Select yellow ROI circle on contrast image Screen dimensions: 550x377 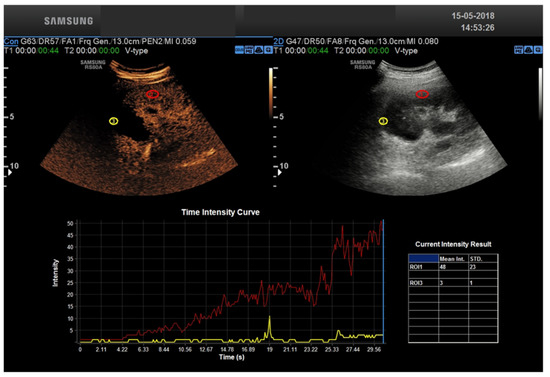pos(113,121)
